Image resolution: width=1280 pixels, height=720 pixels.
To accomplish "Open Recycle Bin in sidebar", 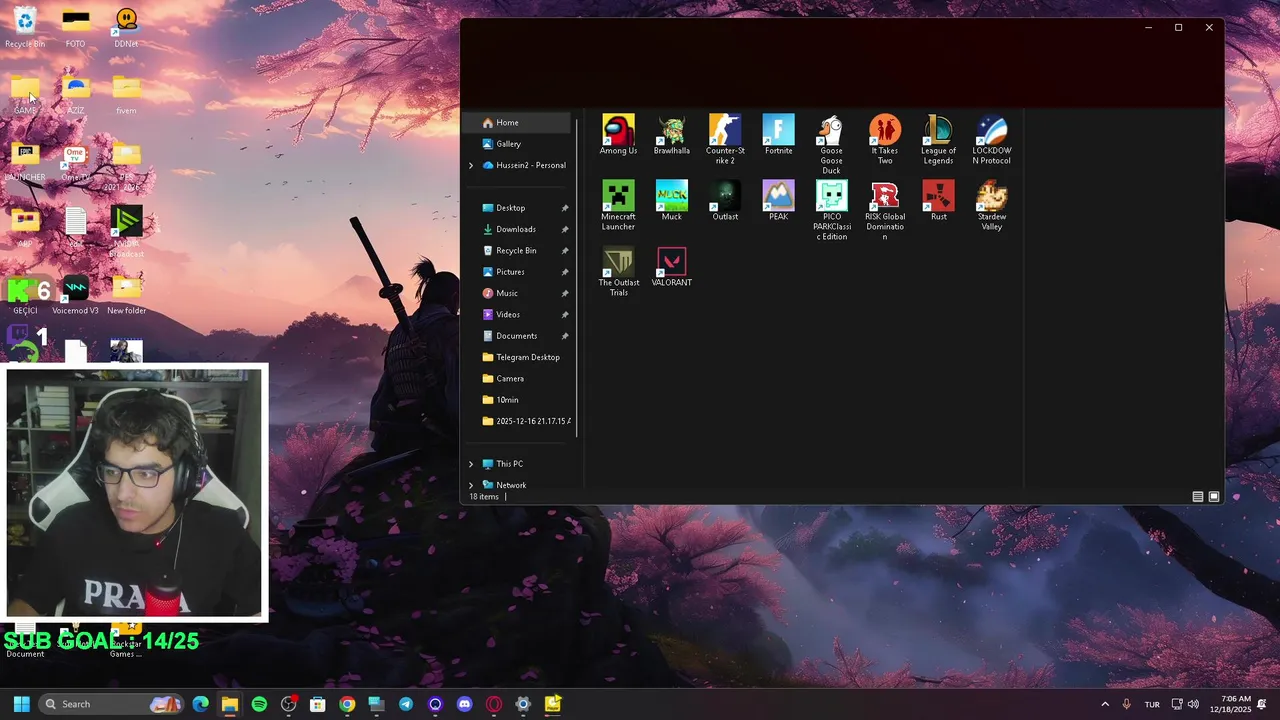I will 518,251.
